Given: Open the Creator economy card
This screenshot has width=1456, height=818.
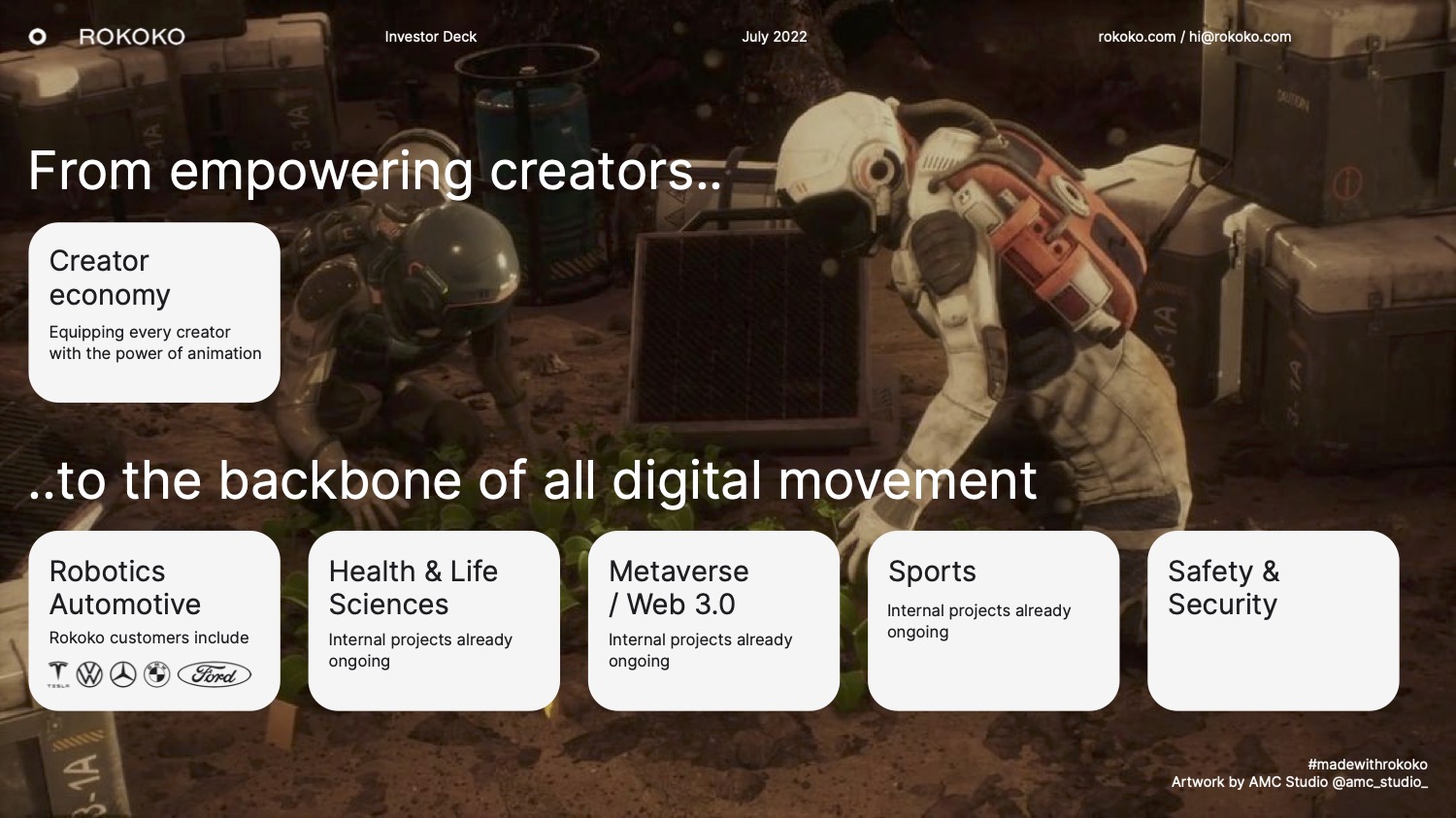Looking at the screenshot, I should point(154,312).
